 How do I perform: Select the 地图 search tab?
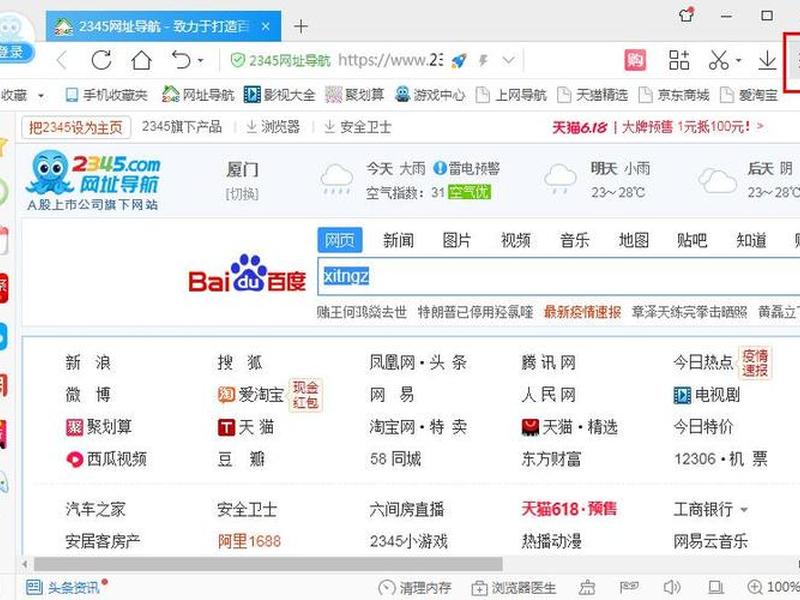click(634, 240)
